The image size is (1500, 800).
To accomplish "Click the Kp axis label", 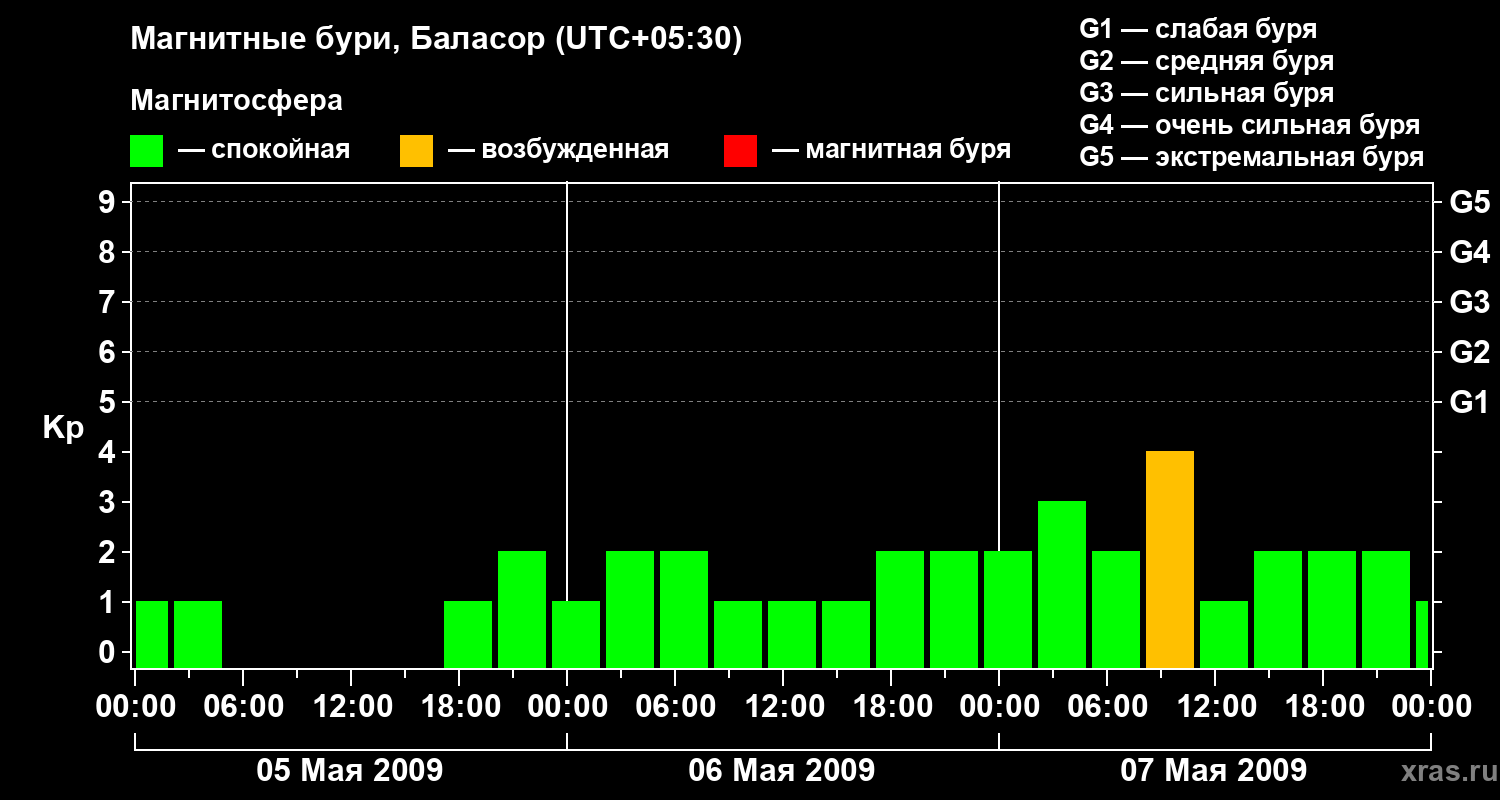I will (x=63, y=428).
